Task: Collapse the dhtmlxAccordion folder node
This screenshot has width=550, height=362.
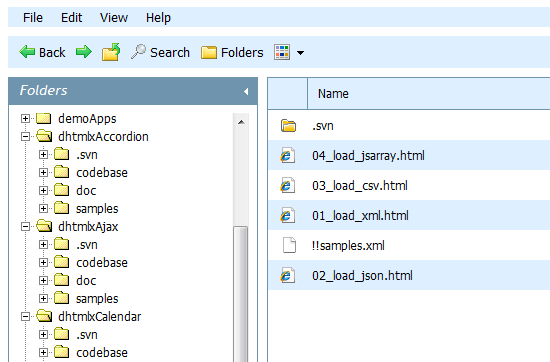Action: 25,136
